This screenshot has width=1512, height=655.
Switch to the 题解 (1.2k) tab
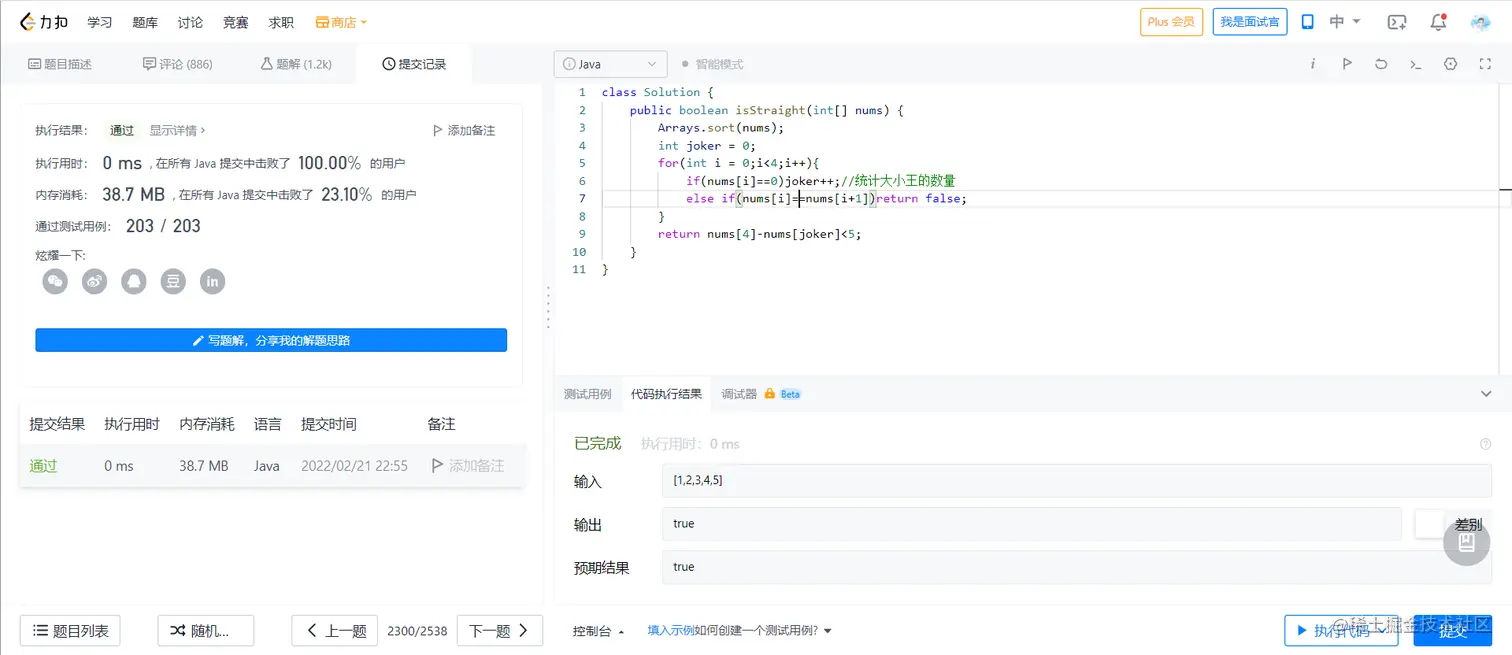(x=296, y=64)
